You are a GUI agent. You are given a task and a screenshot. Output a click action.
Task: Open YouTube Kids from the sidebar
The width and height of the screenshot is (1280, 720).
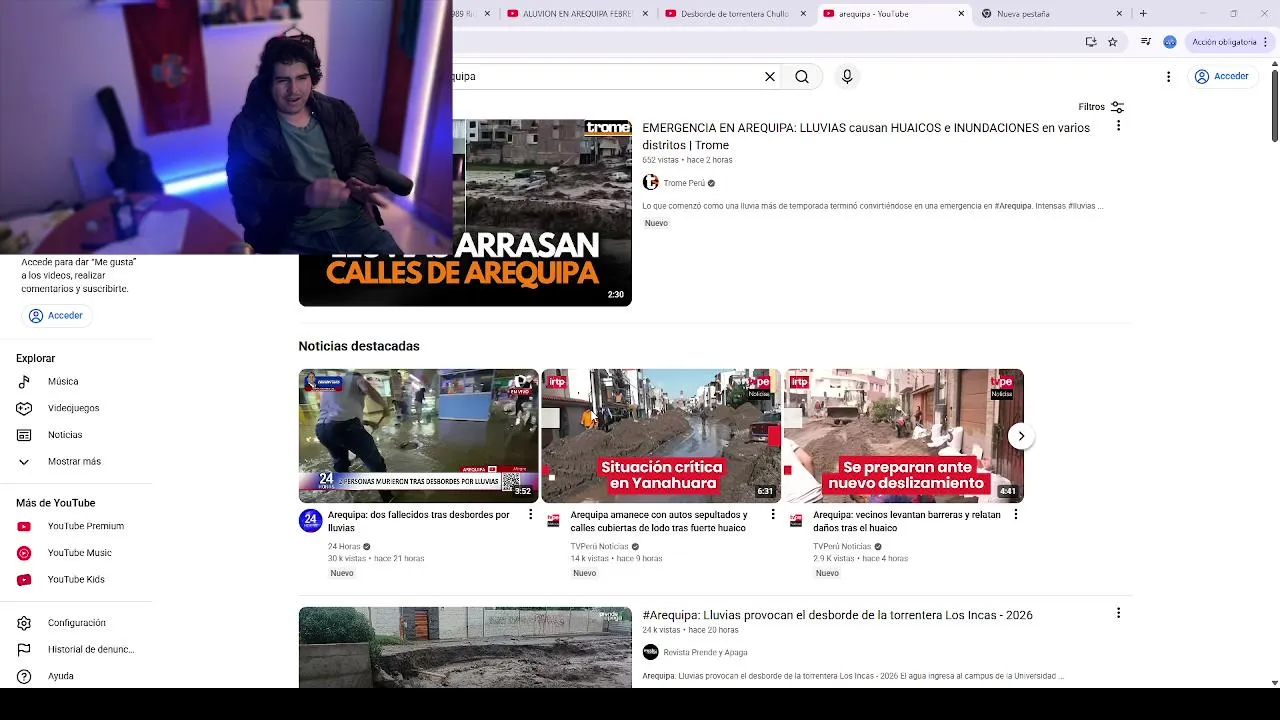click(76, 579)
